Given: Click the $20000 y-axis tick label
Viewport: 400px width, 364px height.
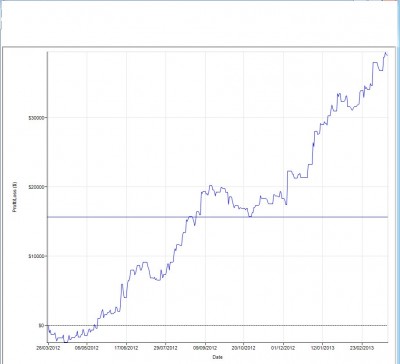Looking at the screenshot, I should [x=38, y=187].
